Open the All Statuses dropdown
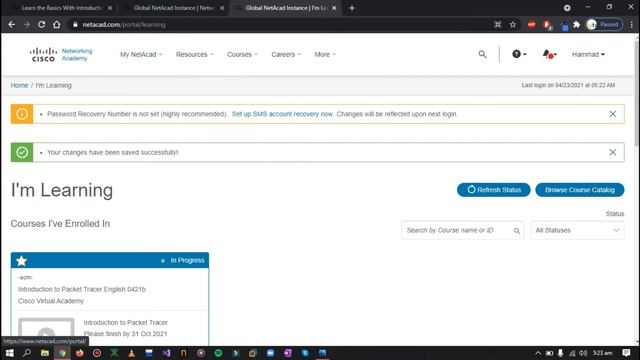Screen dimensions: 640x360 pyautogui.click(x=577, y=230)
